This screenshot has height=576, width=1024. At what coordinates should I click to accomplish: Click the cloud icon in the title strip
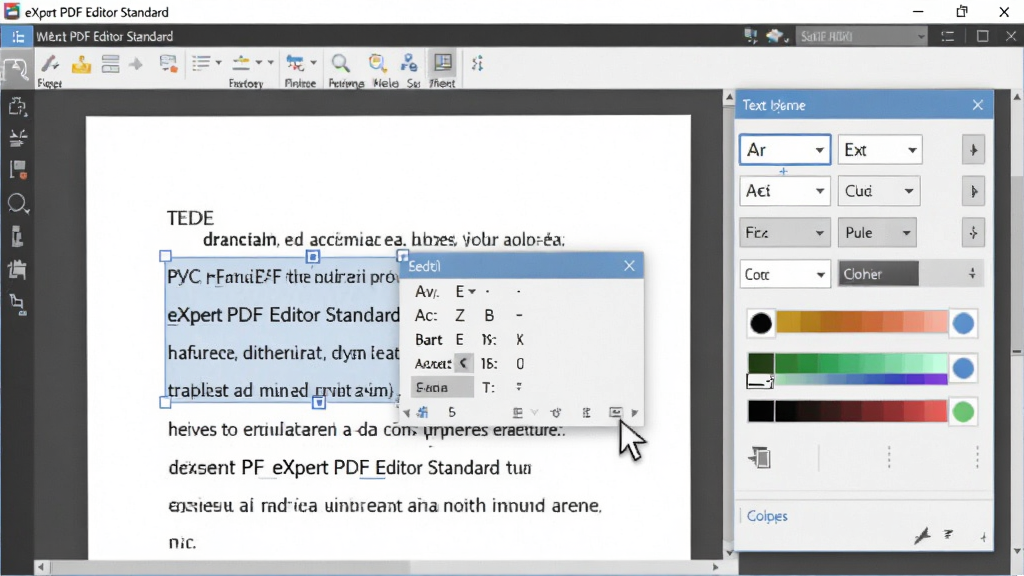click(775, 37)
